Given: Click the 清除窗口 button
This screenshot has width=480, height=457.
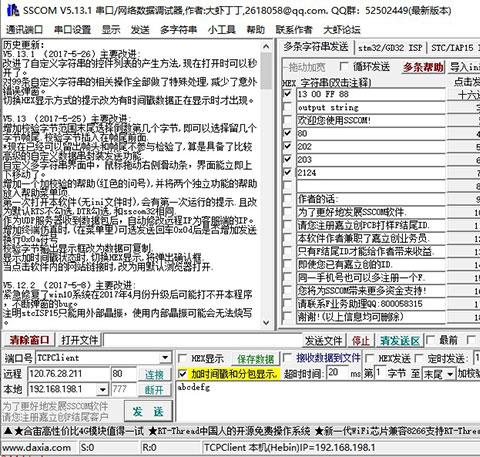Looking at the screenshot, I should 29,340.
